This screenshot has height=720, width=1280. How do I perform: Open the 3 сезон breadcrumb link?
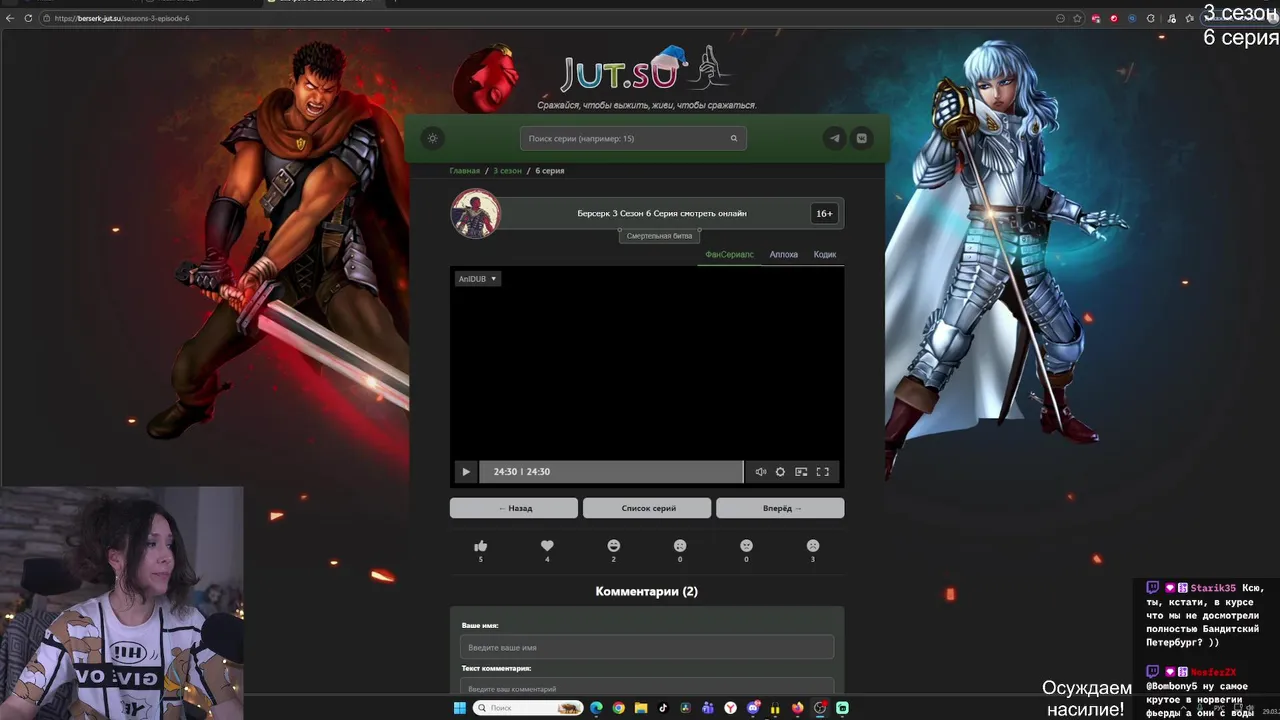(x=507, y=171)
